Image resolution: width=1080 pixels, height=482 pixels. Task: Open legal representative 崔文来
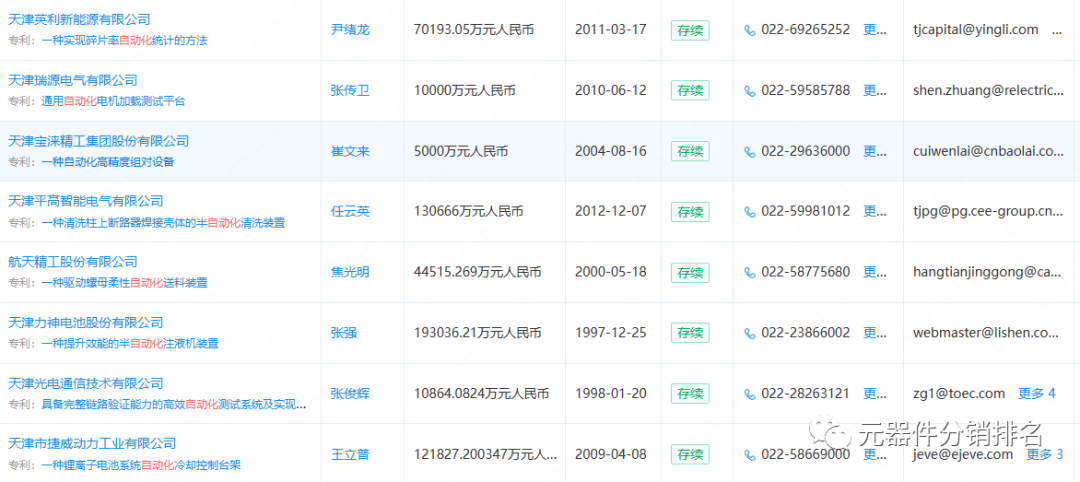pos(351,151)
